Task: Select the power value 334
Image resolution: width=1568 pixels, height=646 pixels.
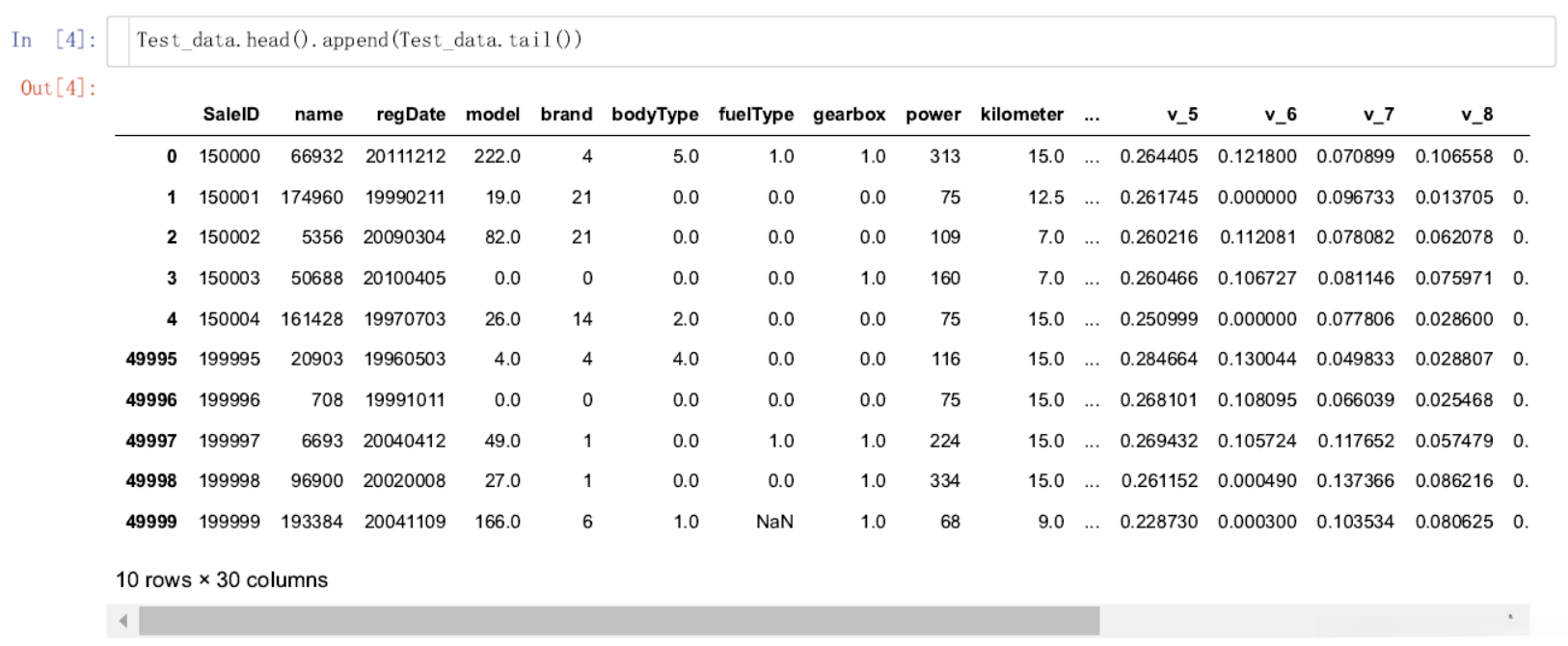Action: [x=944, y=481]
